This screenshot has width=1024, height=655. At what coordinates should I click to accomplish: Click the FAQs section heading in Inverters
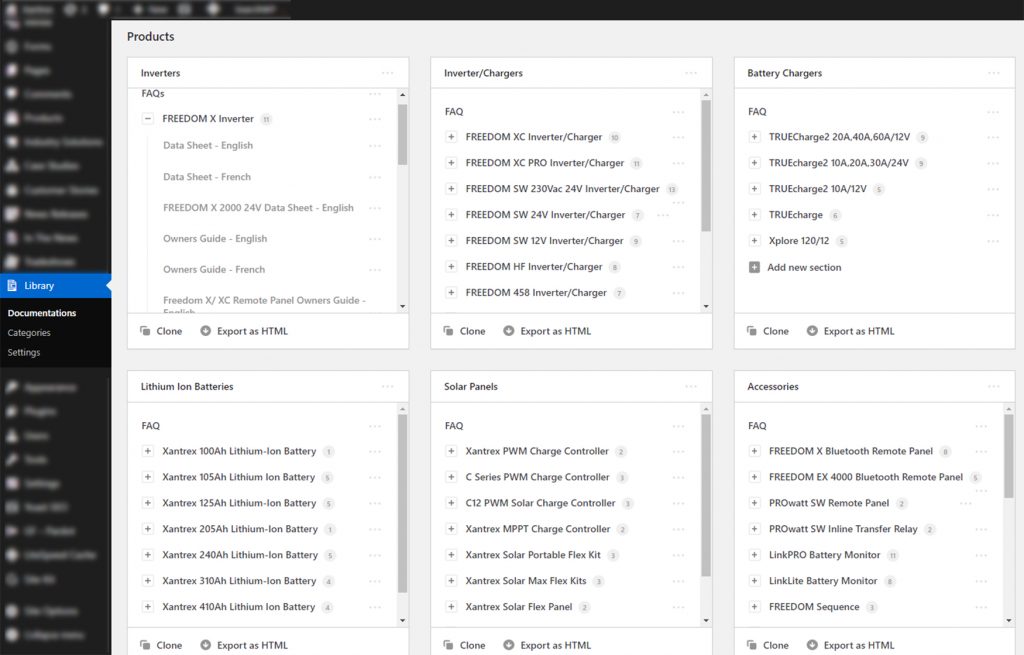[x=153, y=93]
